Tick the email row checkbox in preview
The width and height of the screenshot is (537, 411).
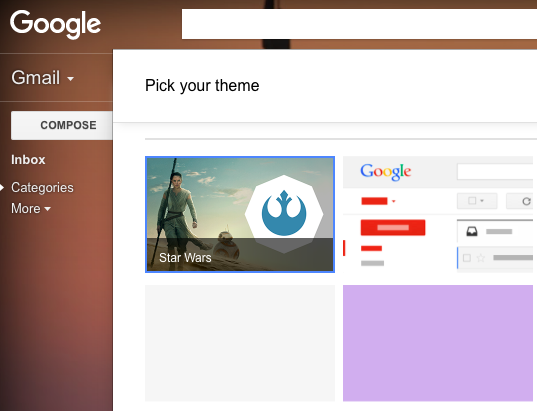(x=466, y=258)
